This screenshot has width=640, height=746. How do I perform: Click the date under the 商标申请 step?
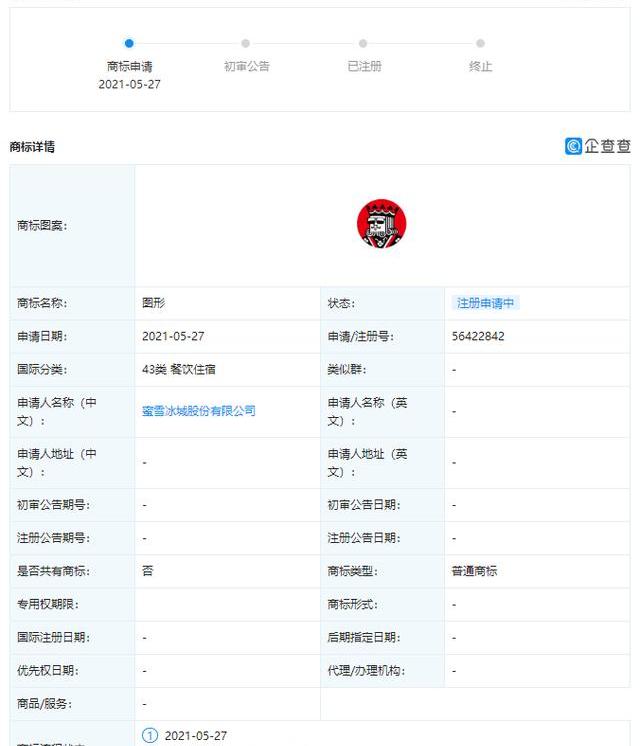pyautogui.click(x=129, y=84)
